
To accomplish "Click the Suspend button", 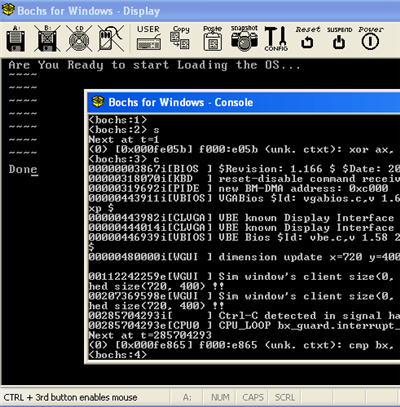I will 339,38.
